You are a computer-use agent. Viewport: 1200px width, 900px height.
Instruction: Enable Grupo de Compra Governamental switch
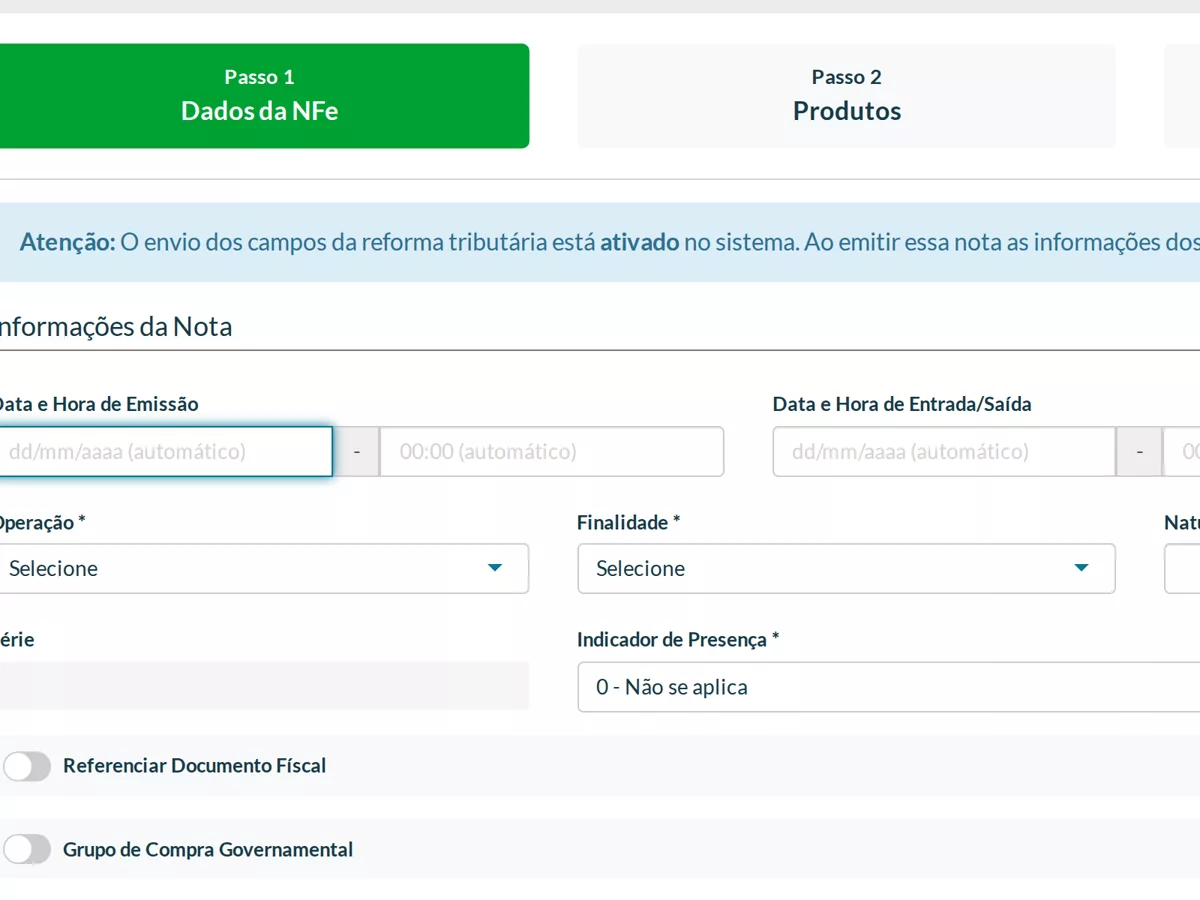[27, 850]
